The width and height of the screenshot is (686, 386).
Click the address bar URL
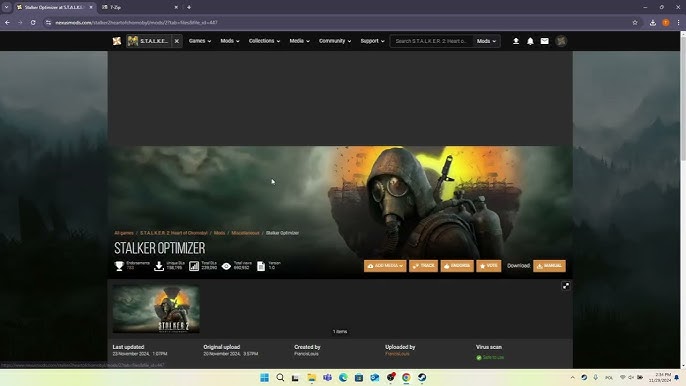coord(136,22)
